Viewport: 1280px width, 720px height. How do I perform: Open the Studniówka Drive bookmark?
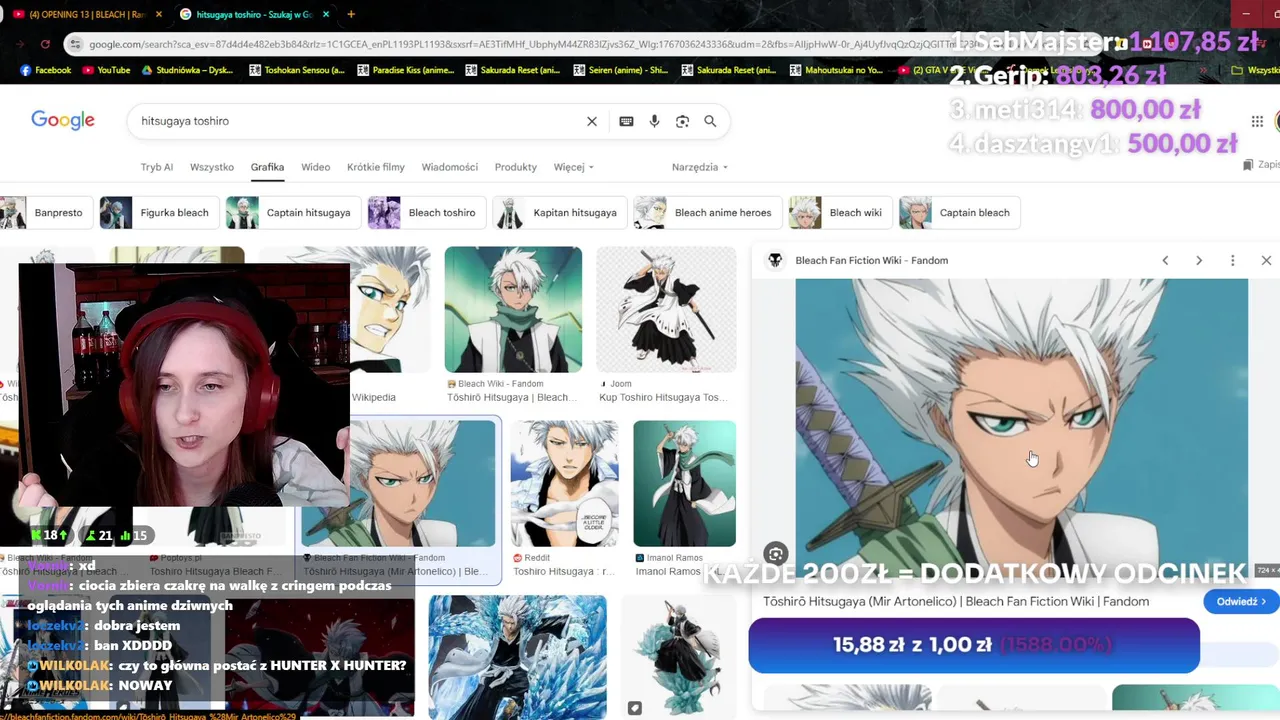(x=187, y=70)
